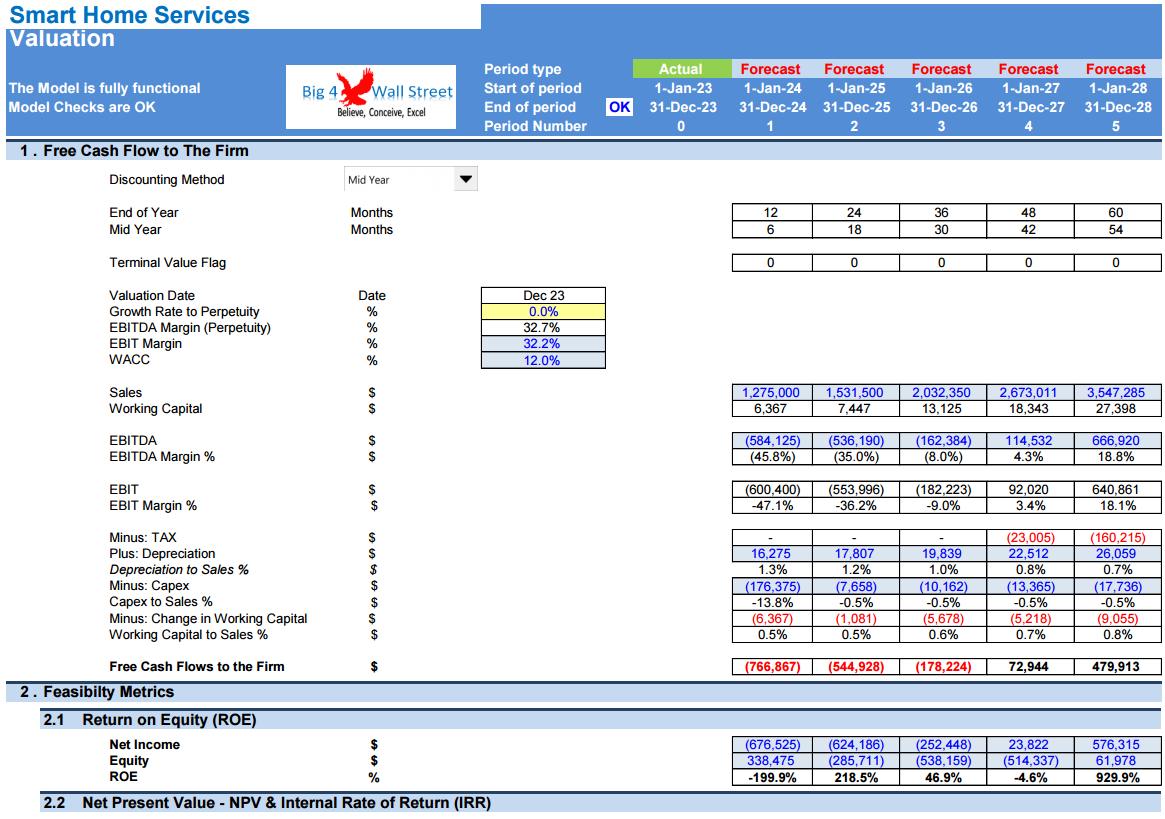Select the EBIT Margin 32.2% cell

(543, 343)
